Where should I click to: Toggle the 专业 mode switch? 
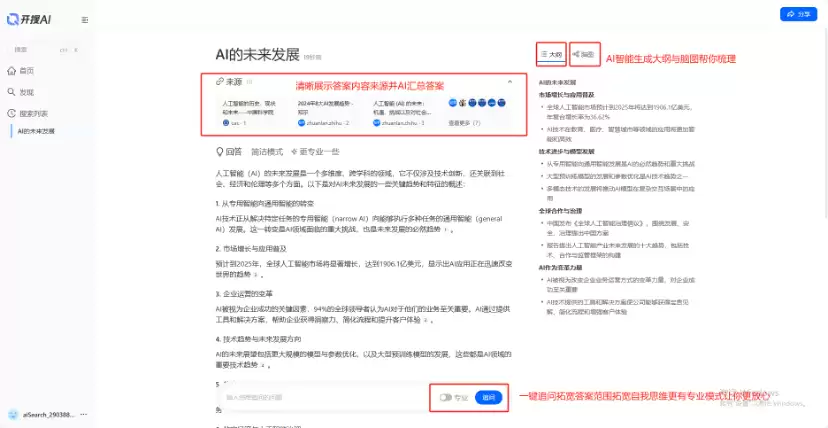tap(445, 397)
